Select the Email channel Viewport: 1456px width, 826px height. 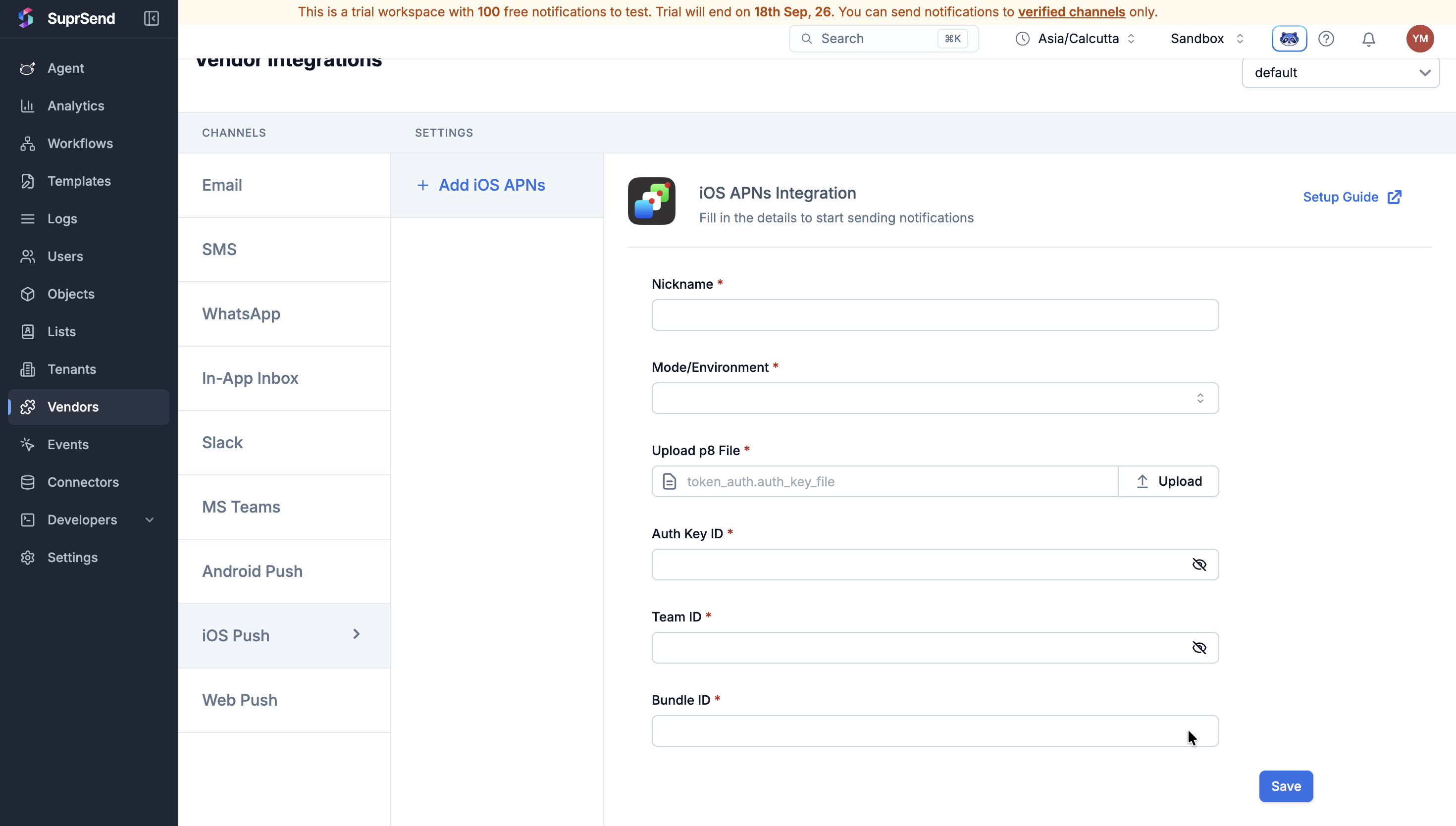[284, 185]
